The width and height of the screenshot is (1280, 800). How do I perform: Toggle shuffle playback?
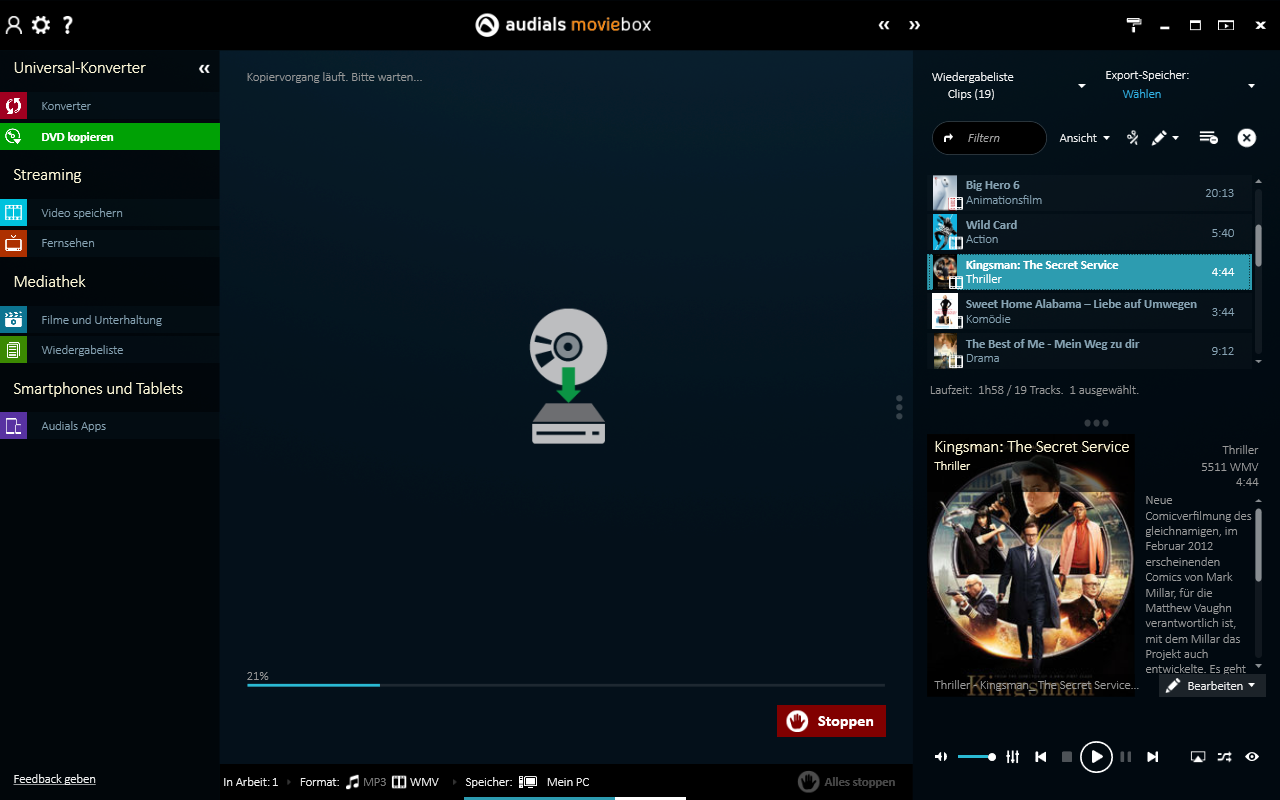1225,757
